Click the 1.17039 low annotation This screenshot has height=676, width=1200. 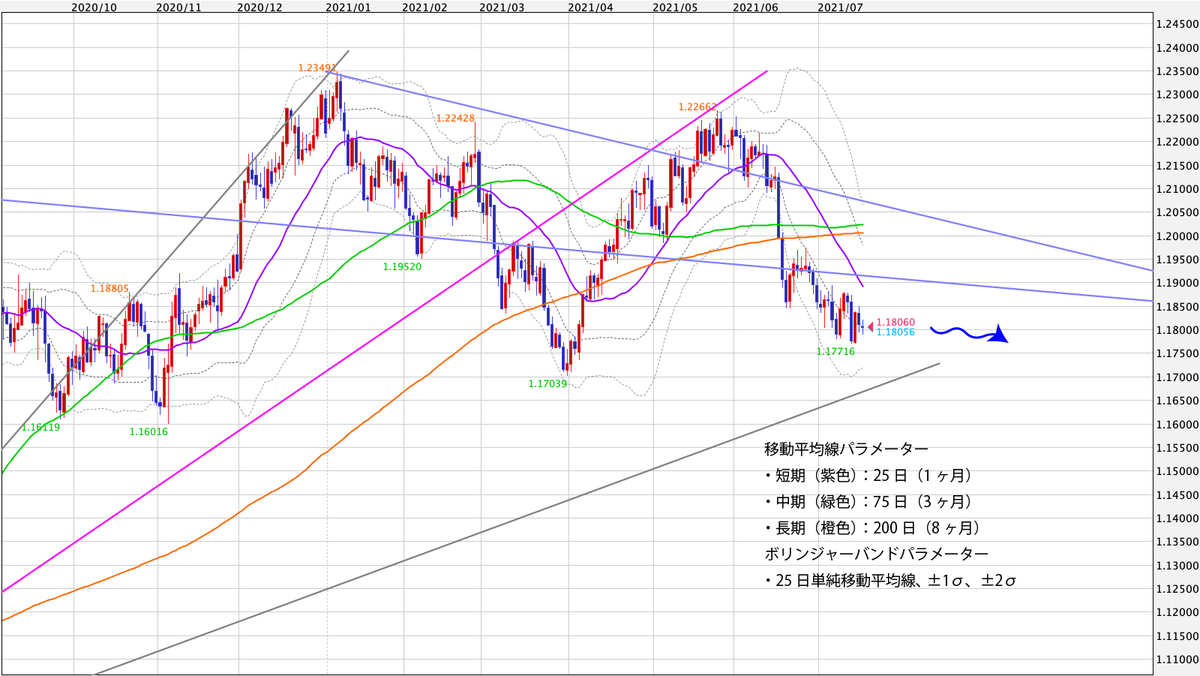[x=548, y=382]
